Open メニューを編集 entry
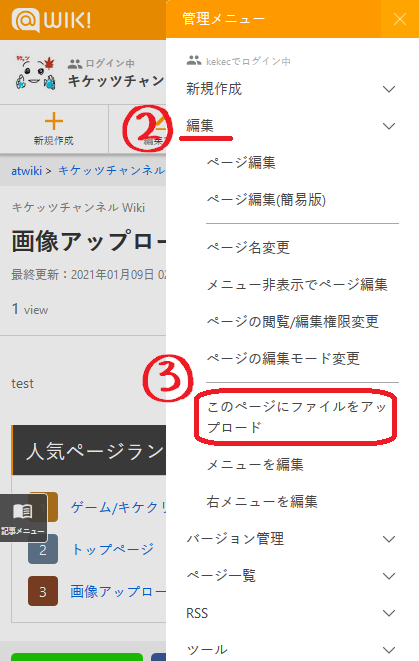This screenshot has height=661, width=419. (x=255, y=465)
